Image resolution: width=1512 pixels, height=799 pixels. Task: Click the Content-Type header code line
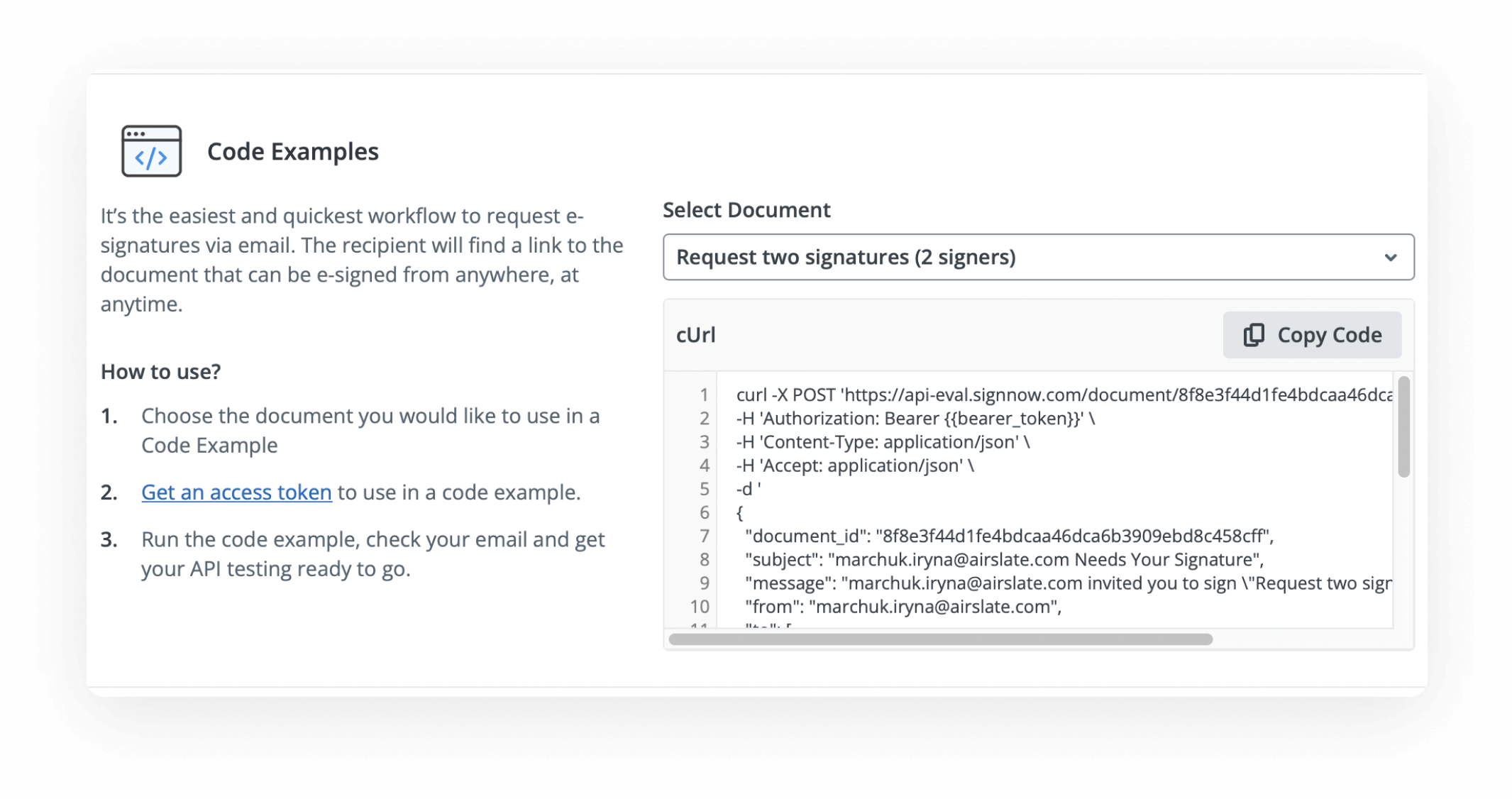[x=883, y=442]
